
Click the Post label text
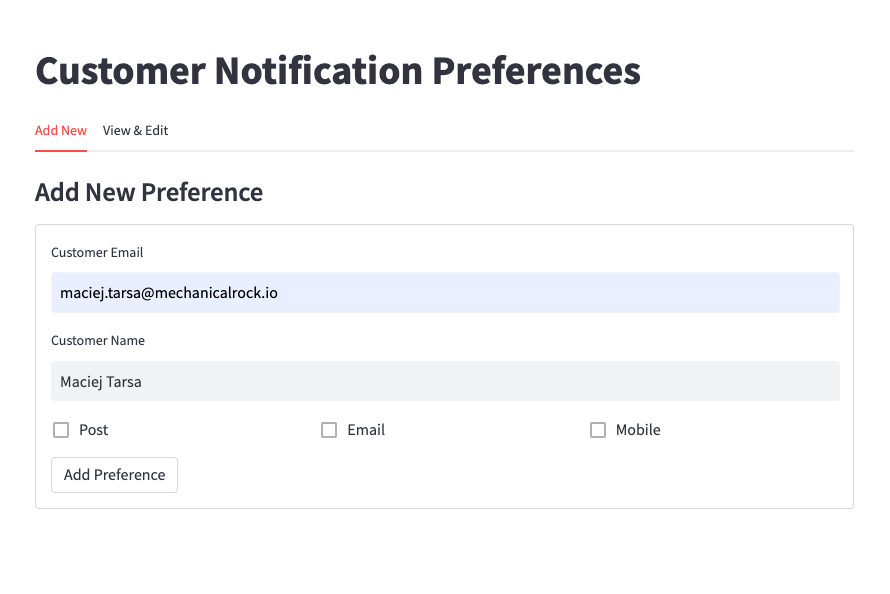pyautogui.click(x=94, y=430)
